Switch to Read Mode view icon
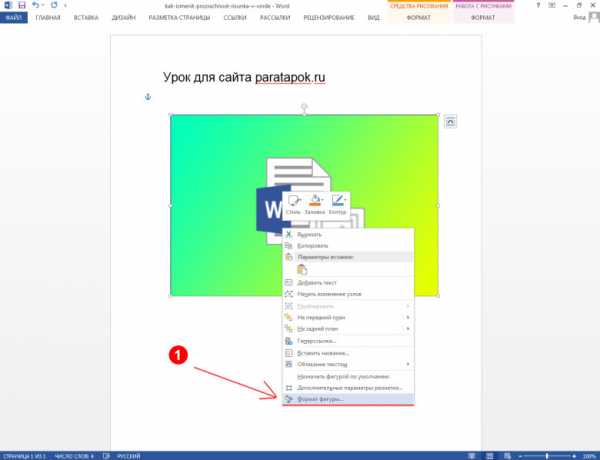Screen dimensions: 600x460 click(472, 456)
